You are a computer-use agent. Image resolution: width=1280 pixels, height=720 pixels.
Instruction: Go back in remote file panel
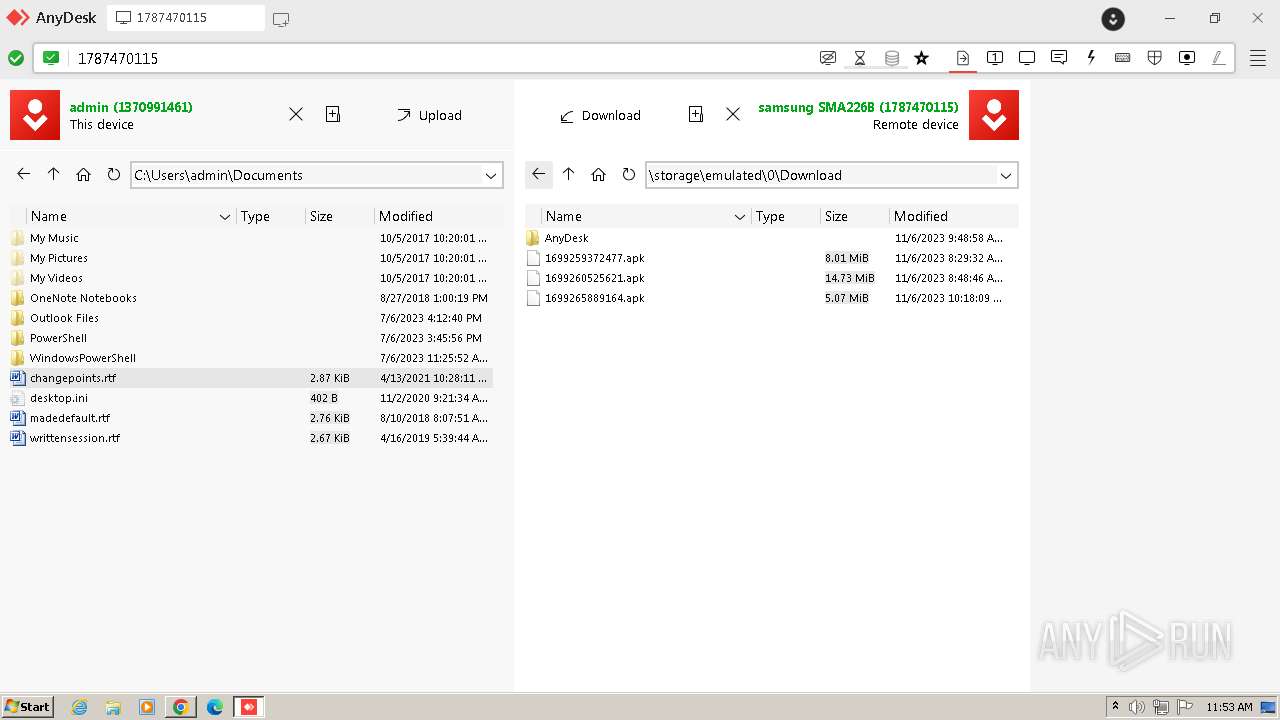pos(538,174)
